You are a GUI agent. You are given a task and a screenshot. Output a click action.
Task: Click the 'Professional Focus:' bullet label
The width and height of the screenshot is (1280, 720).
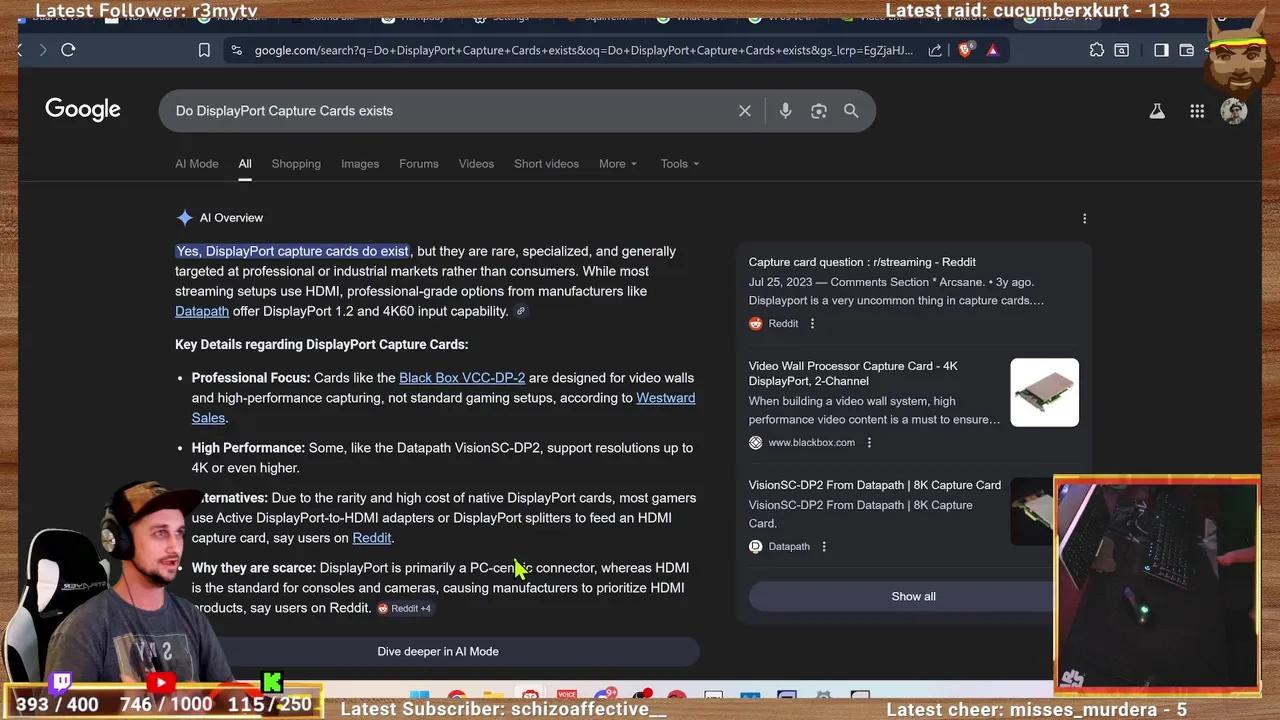click(251, 378)
